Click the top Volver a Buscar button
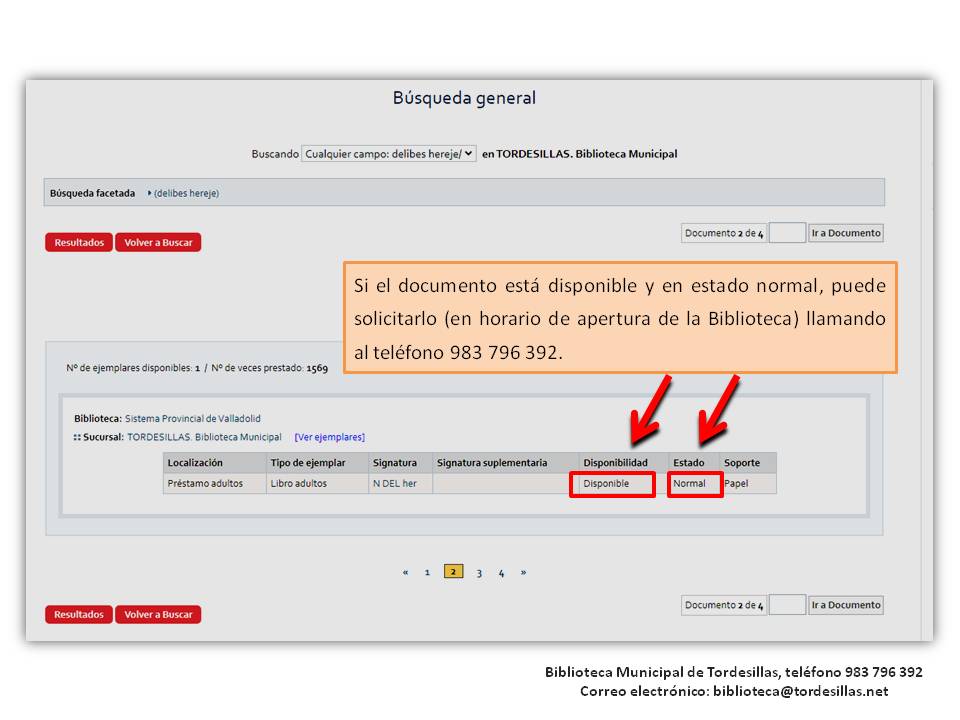The width and height of the screenshot is (960, 720). coord(158,242)
